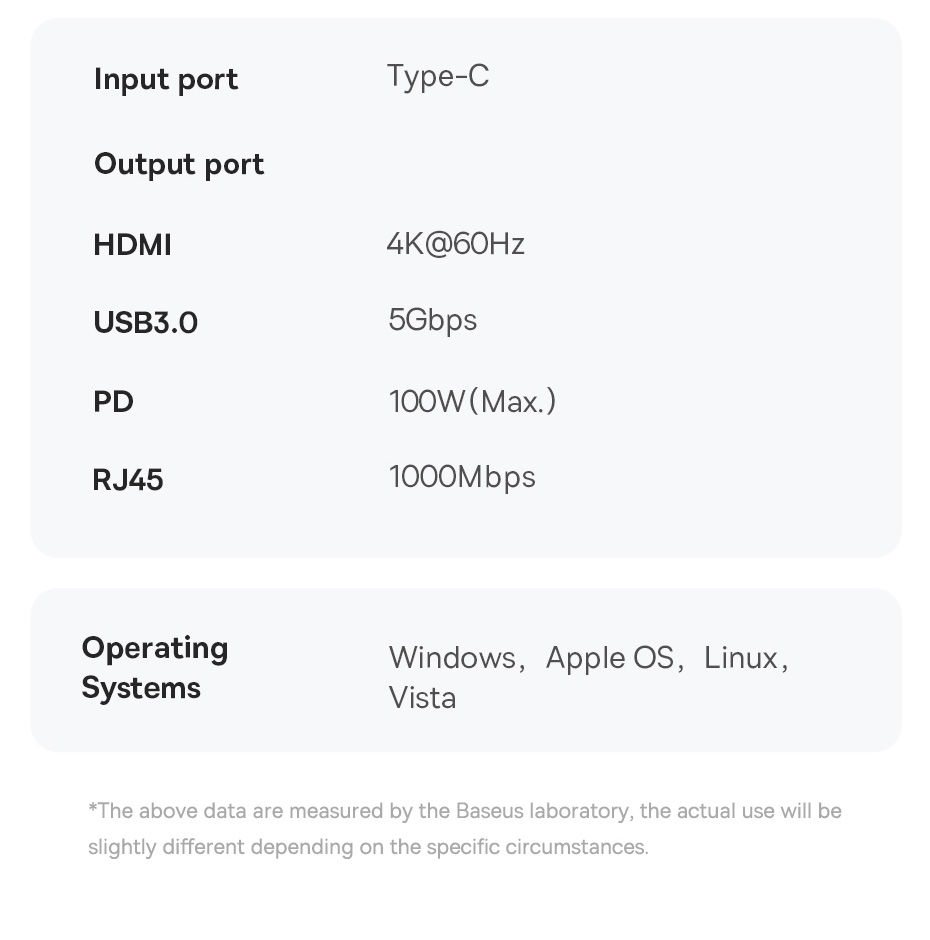Select the "100W(Max.)" power value
This screenshot has width=930, height=940.
pos(472,402)
